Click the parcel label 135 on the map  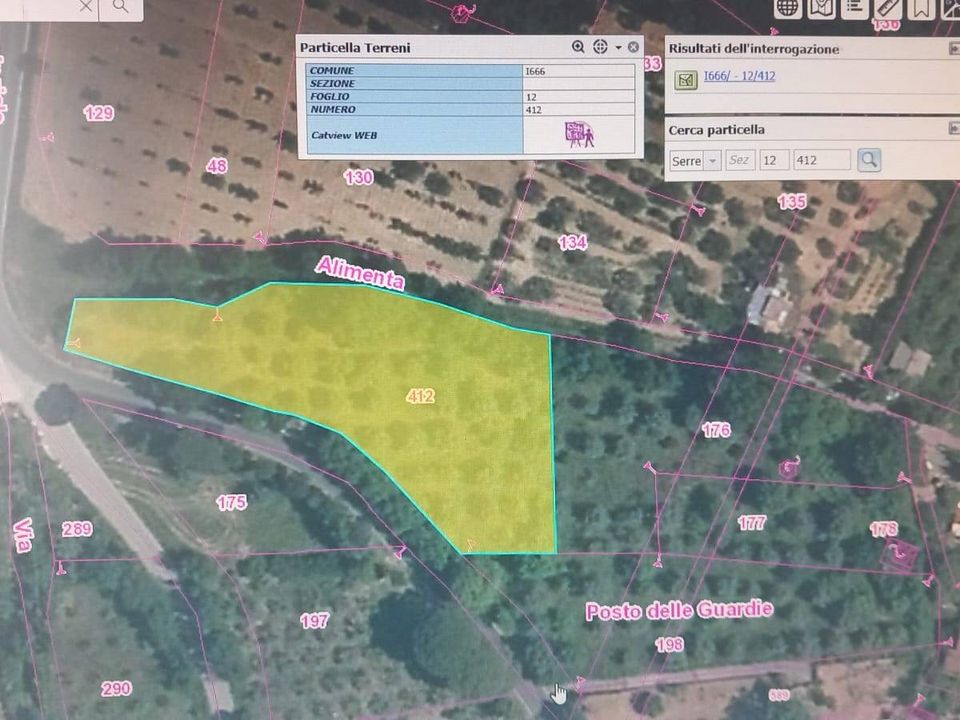pyautogui.click(x=792, y=202)
